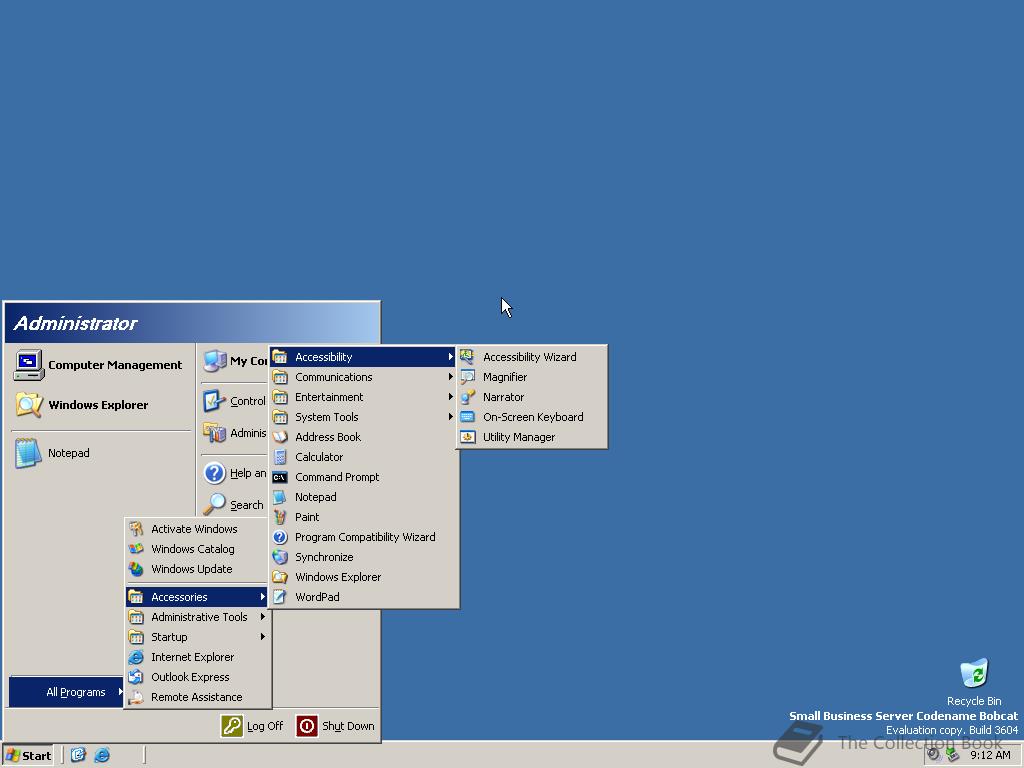
Task: Open Windows Catalog
Action: (x=197, y=549)
